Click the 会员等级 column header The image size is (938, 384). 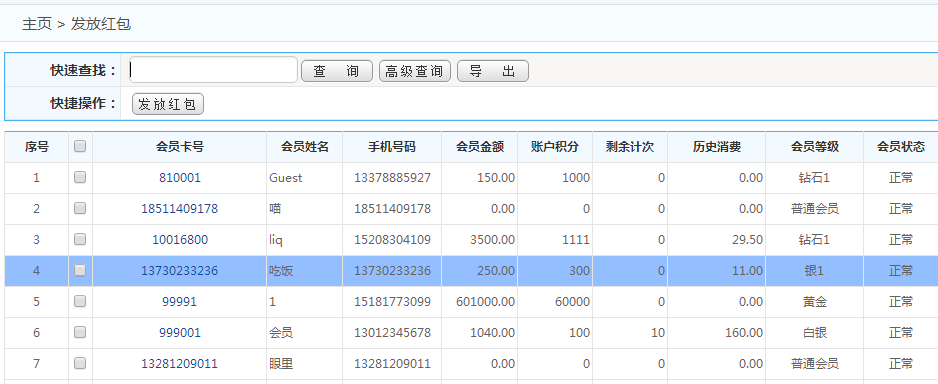click(x=814, y=147)
